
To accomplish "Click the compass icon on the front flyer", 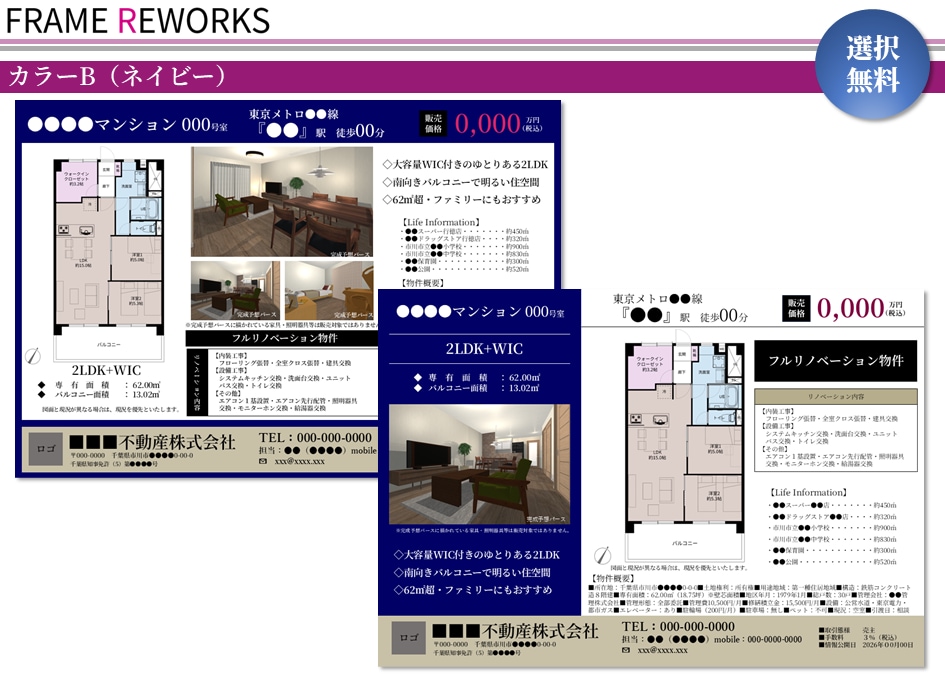I will click(602, 555).
